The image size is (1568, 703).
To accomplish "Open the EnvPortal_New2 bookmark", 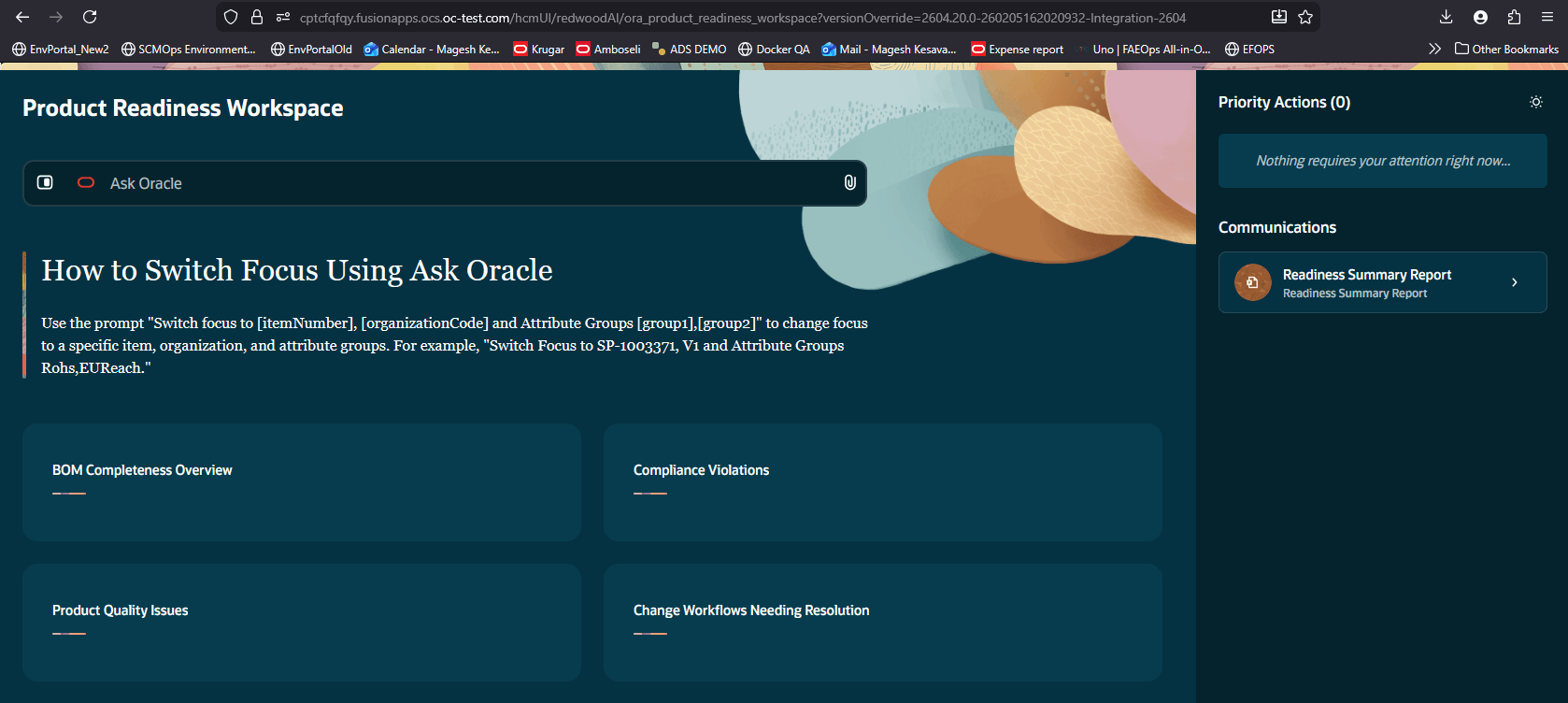I will point(61,50).
